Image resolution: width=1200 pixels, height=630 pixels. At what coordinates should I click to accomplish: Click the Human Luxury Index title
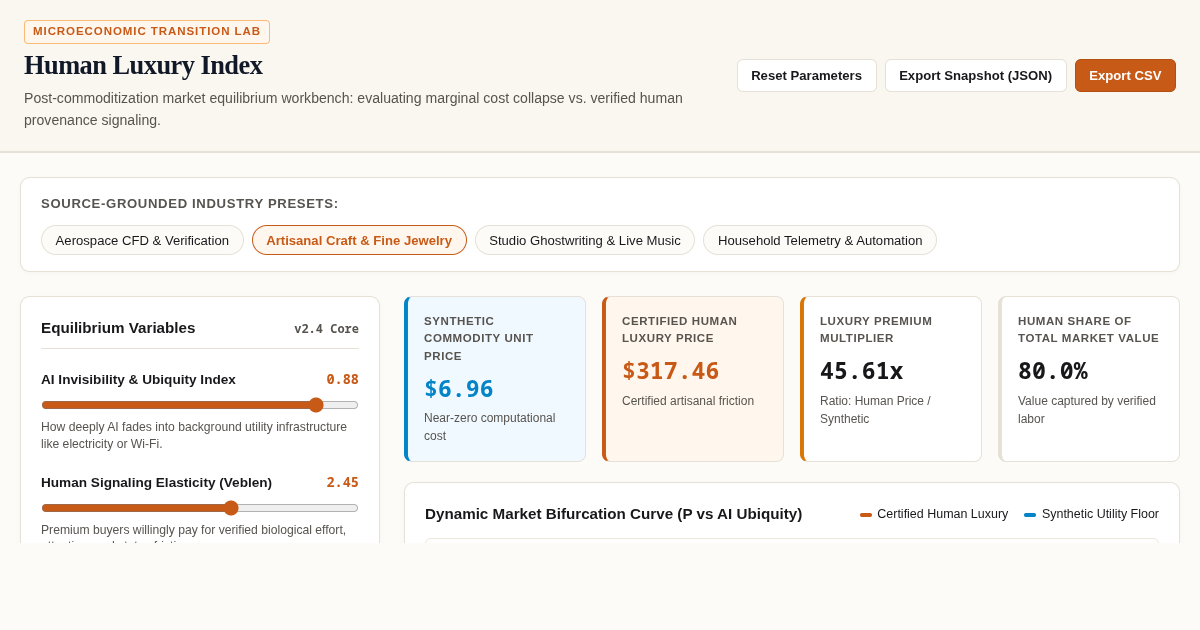[143, 65]
